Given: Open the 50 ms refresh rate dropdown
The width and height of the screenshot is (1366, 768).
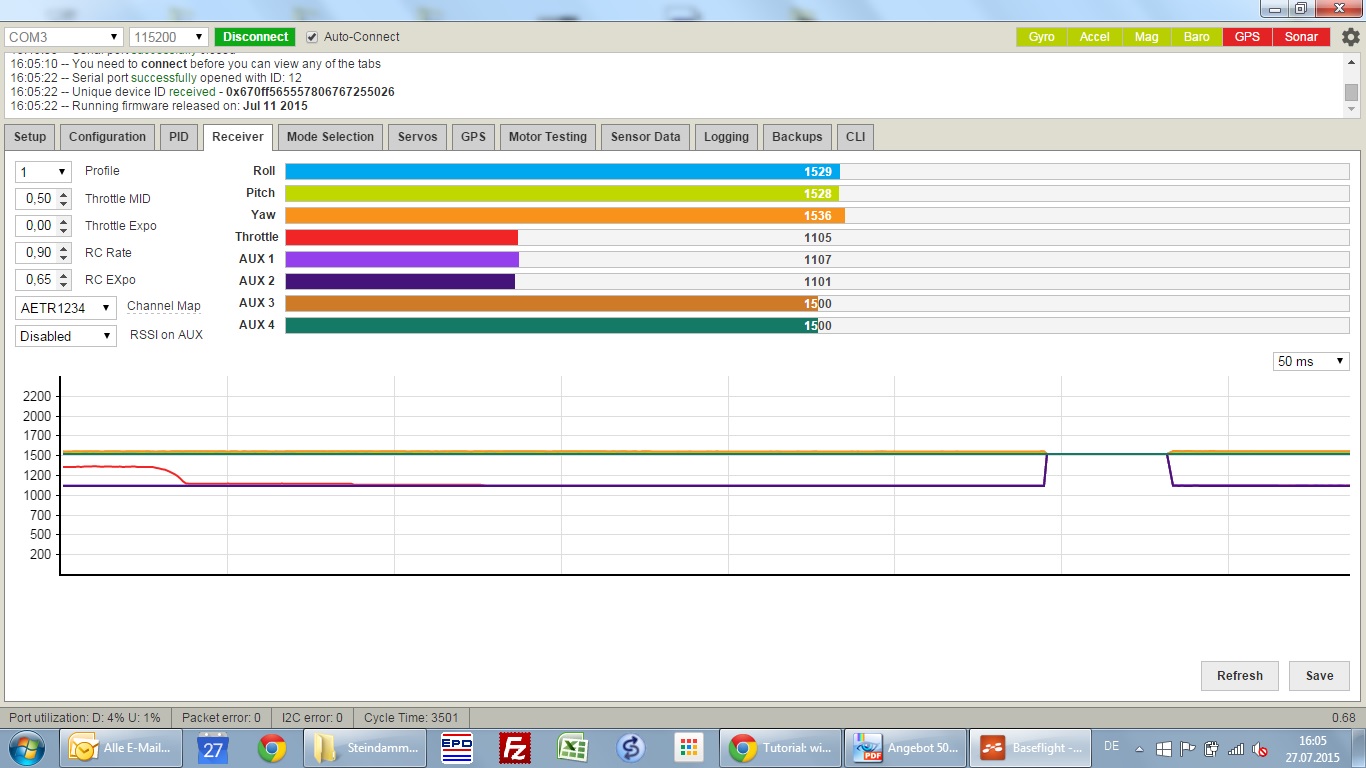Looking at the screenshot, I should pyautogui.click(x=1311, y=361).
